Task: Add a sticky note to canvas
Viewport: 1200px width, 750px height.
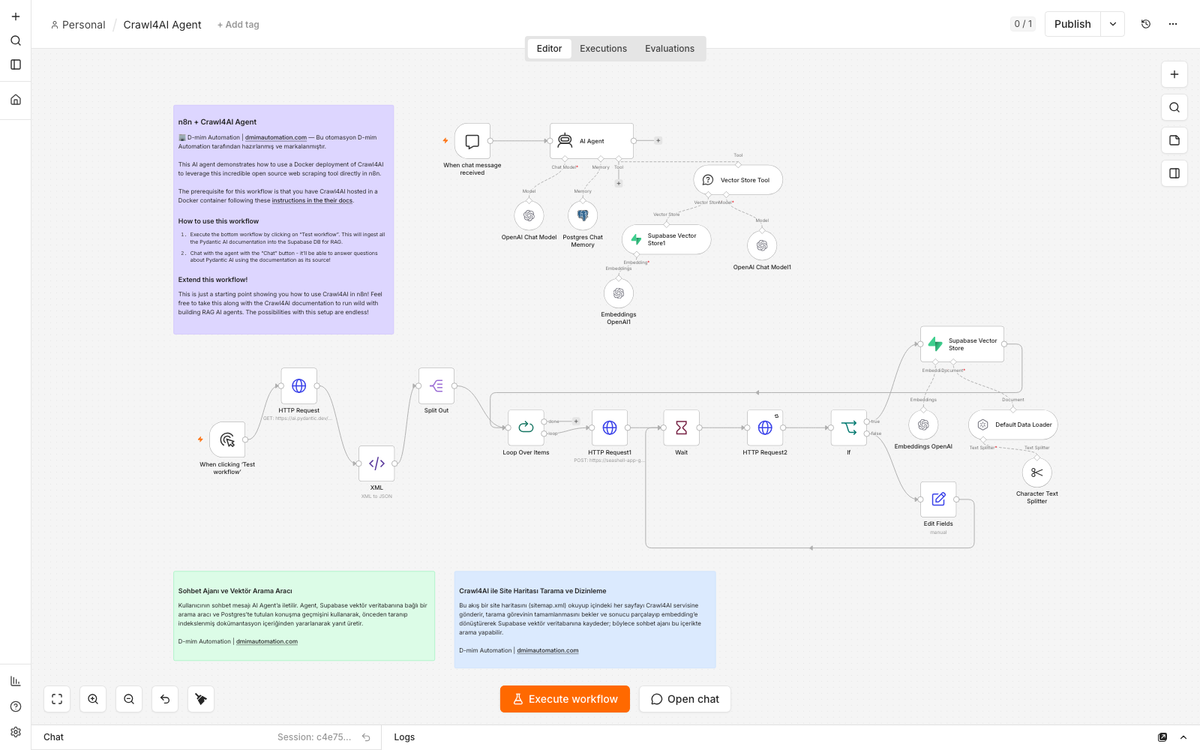Action: pyautogui.click(x=1175, y=141)
